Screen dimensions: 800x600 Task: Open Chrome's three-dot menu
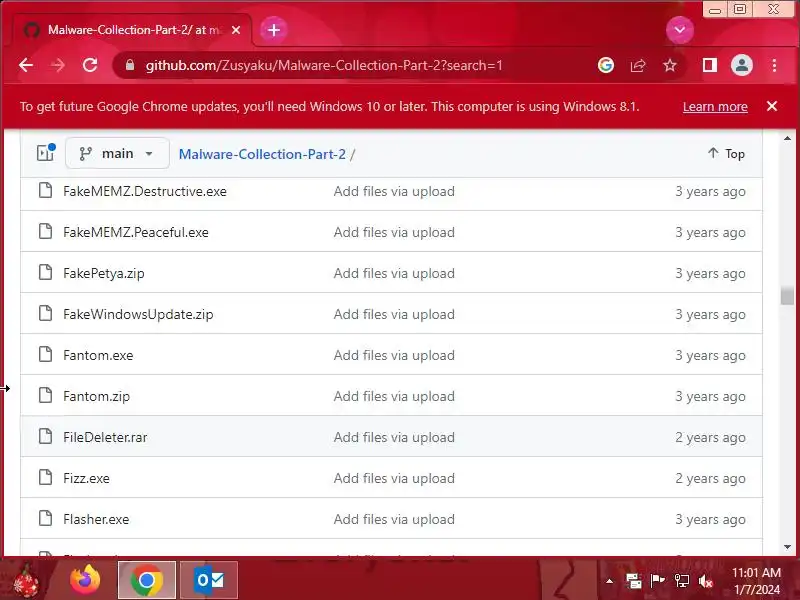pos(774,65)
